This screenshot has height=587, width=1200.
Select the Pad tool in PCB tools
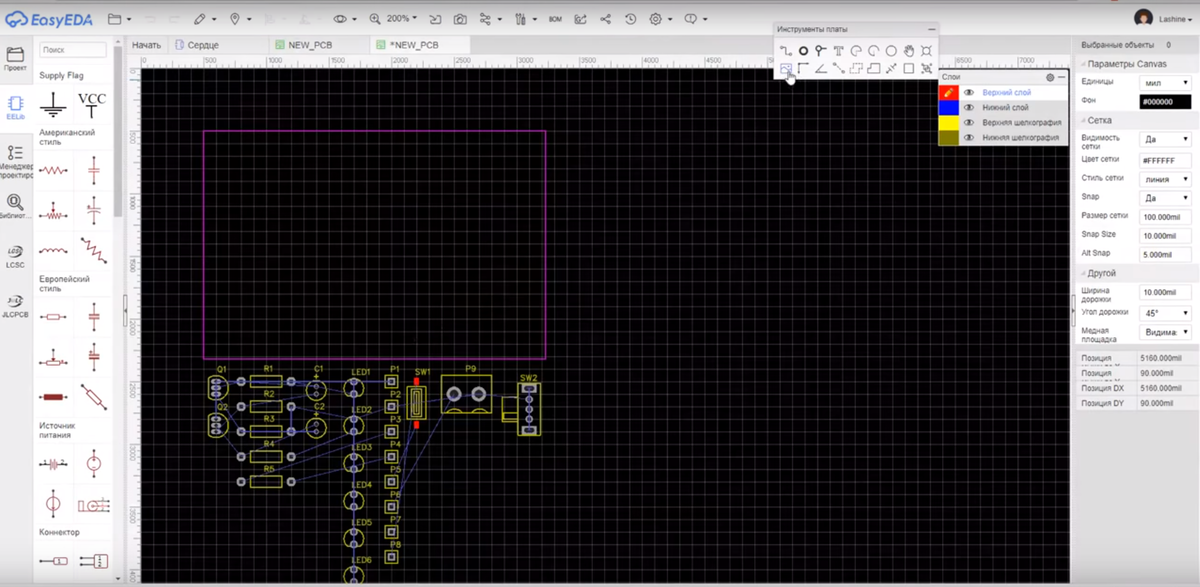pos(803,51)
